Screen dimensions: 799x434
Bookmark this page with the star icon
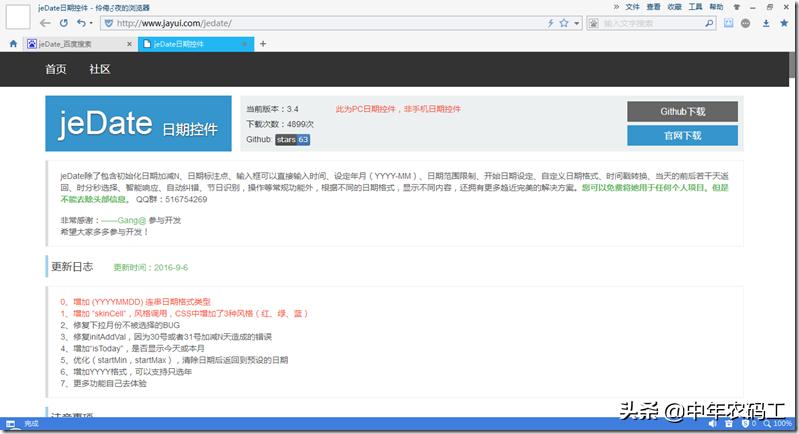(564, 23)
